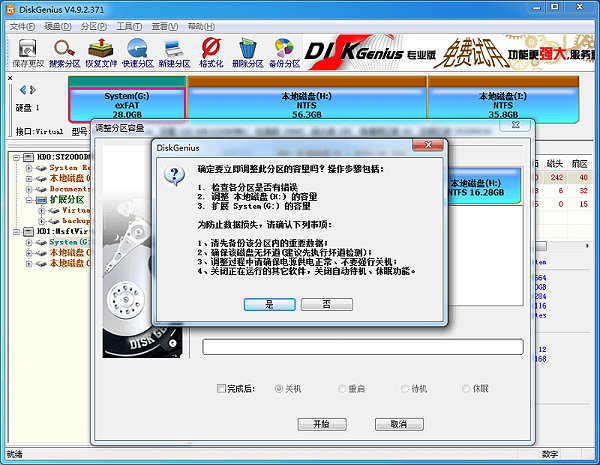Click the 恢复文件 (Recover files) toolbar icon
Image resolution: width=600 pixels, height=465 pixels.
pyautogui.click(x=101, y=53)
